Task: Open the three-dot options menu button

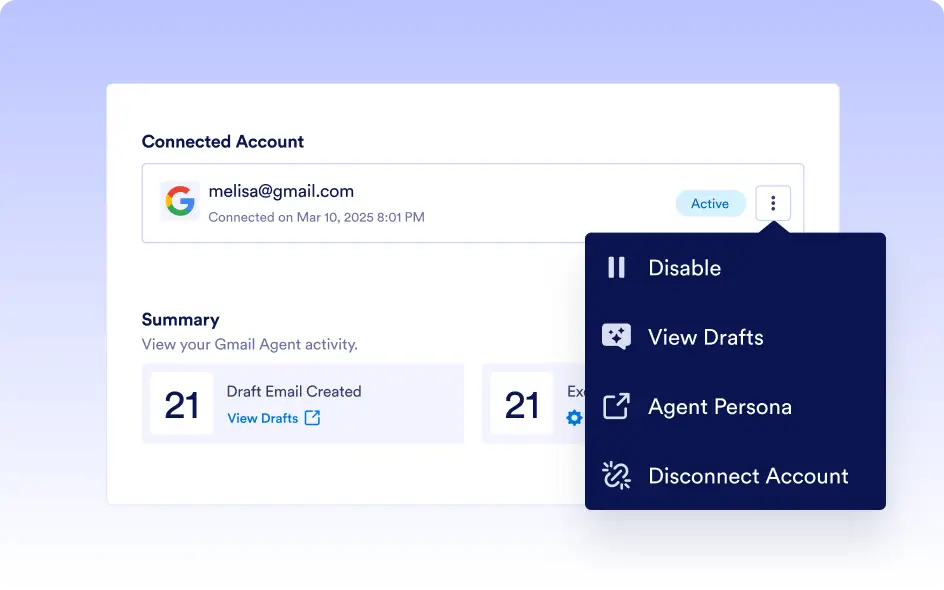Action: (x=773, y=203)
